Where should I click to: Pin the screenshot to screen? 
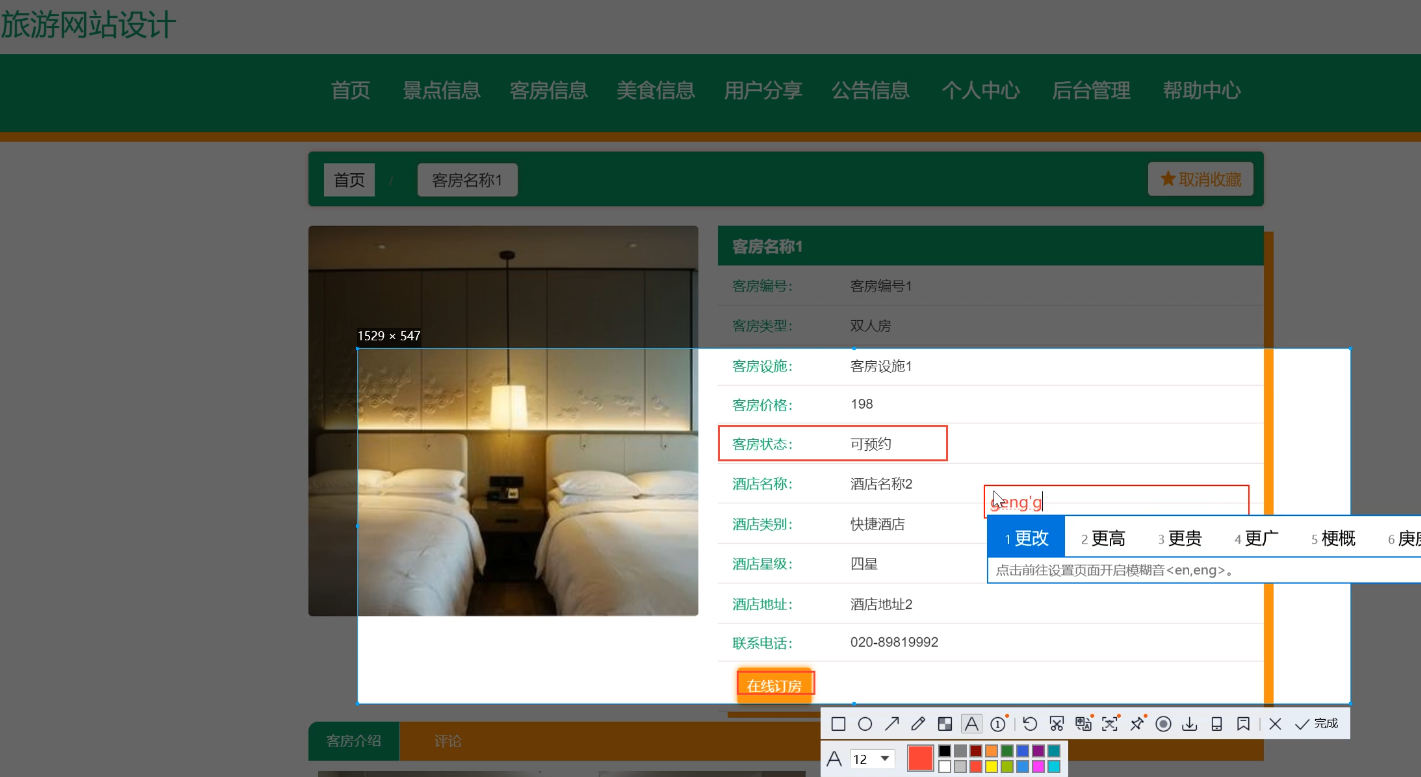tap(1137, 724)
